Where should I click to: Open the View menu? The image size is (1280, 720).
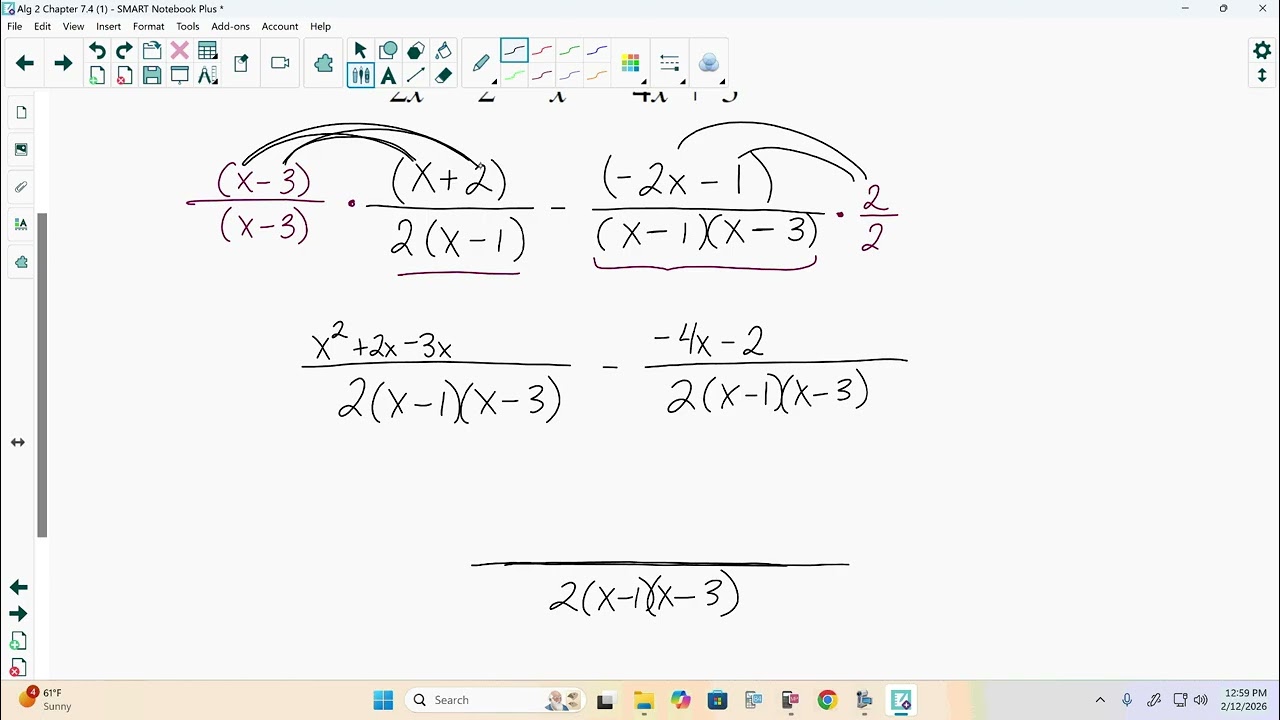pyautogui.click(x=73, y=26)
